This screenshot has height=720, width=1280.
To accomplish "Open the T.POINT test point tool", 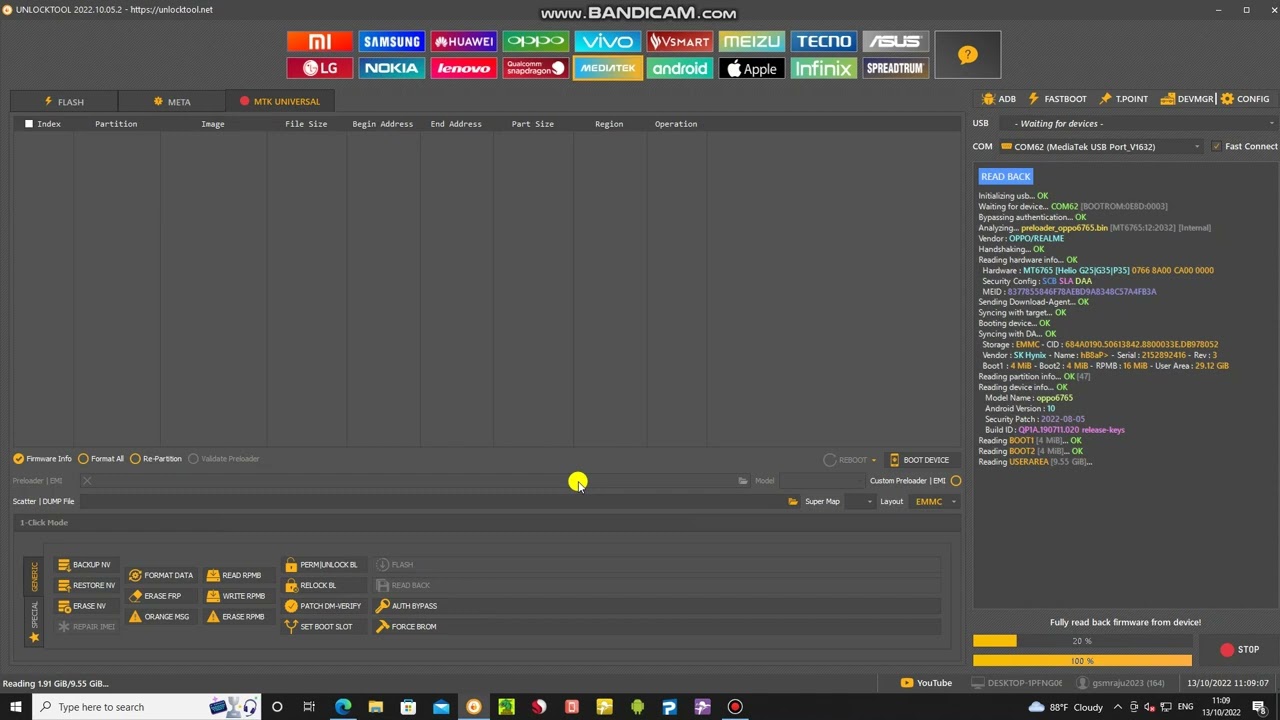I will click(x=1123, y=99).
